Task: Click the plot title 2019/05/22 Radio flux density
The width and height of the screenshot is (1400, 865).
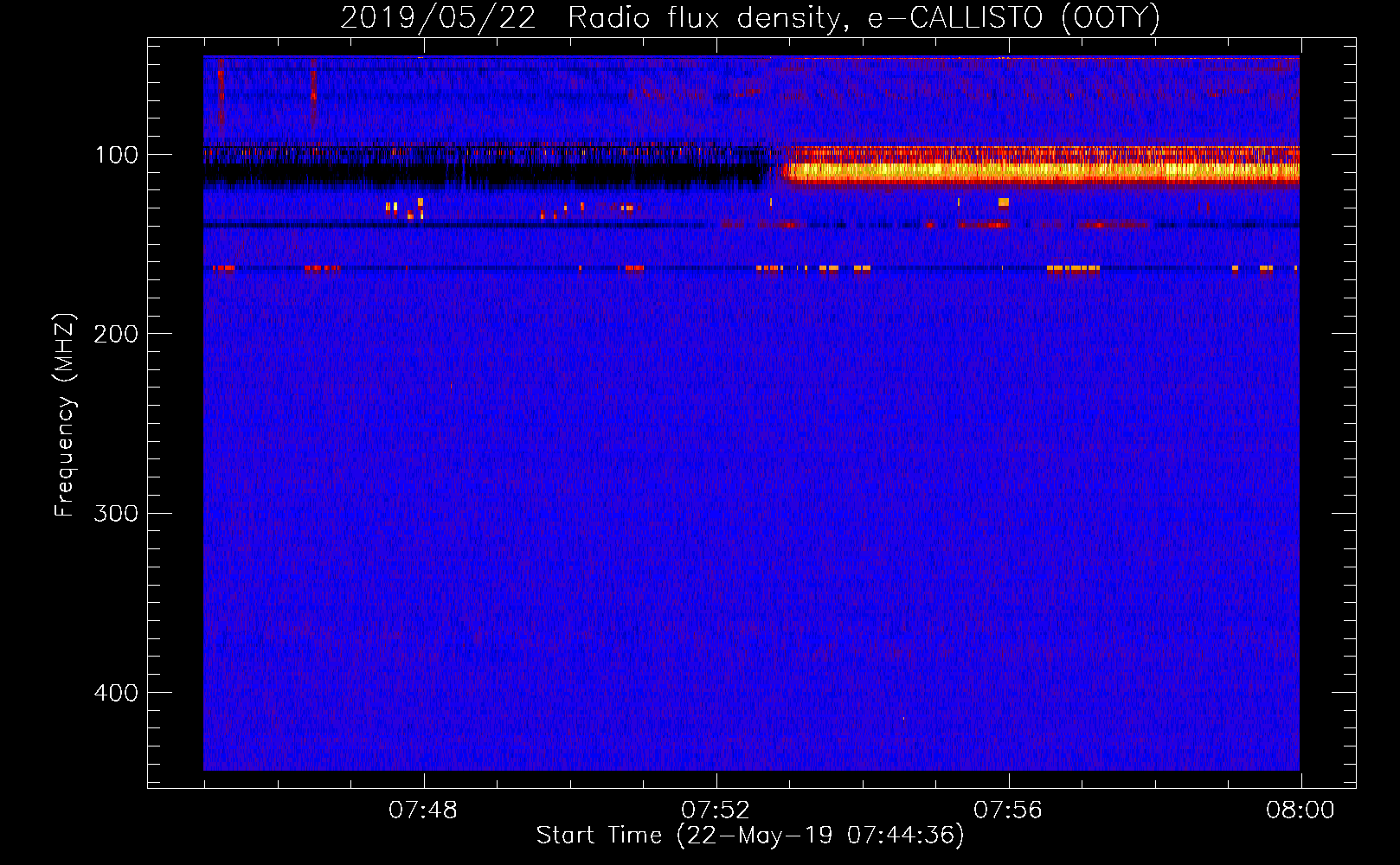Action: coord(749,18)
